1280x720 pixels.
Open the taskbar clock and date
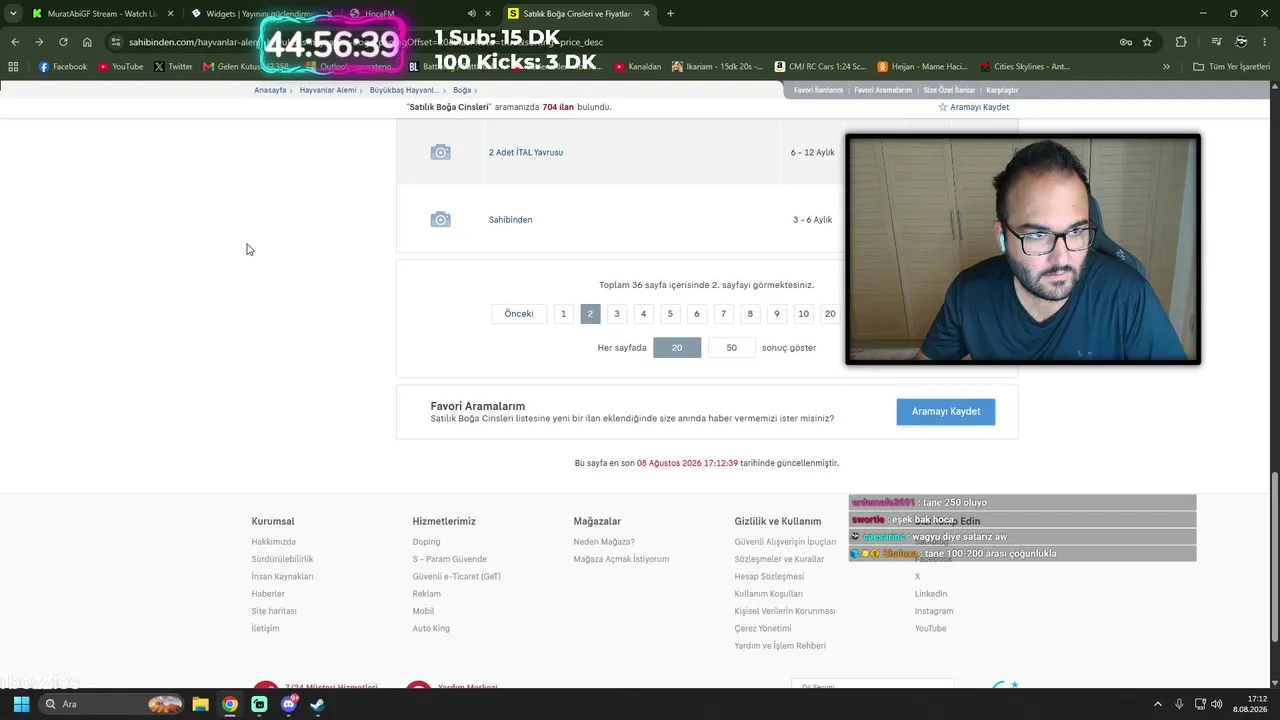click(x=1251, y=704)
